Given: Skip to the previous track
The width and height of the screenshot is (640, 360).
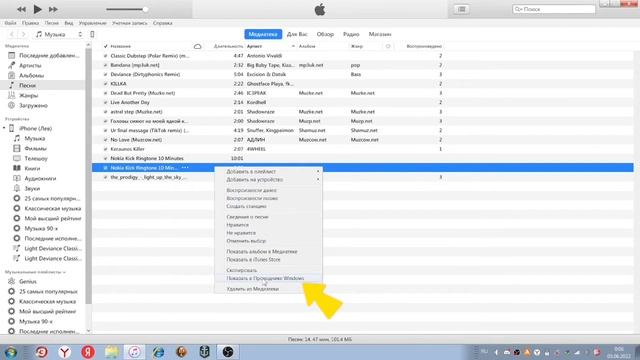Looking at the screenshot, I should click(21, 9).
